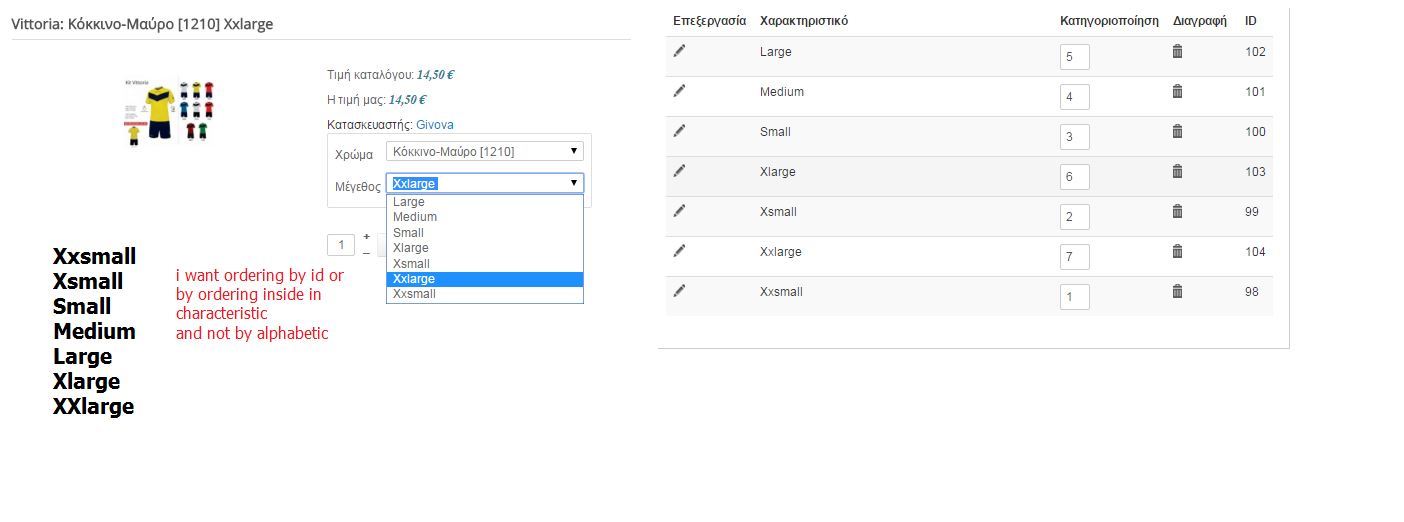This screenshot has height=522, width=1404.
Task: Click the edit pencil for Large row
Action: click(680, 51)
